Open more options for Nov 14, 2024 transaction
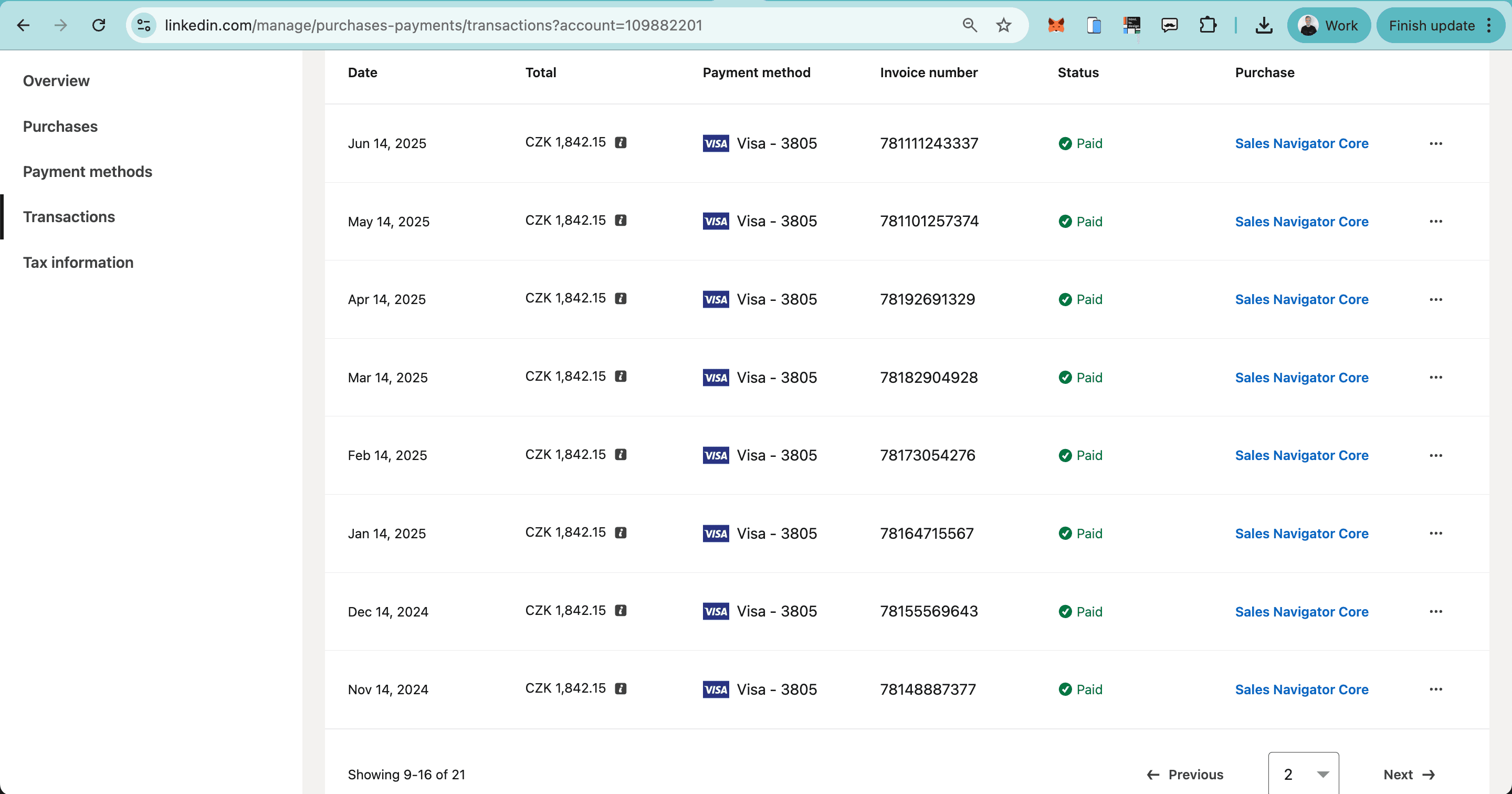The image size is (1512, 794). [x=1435, y=689]
